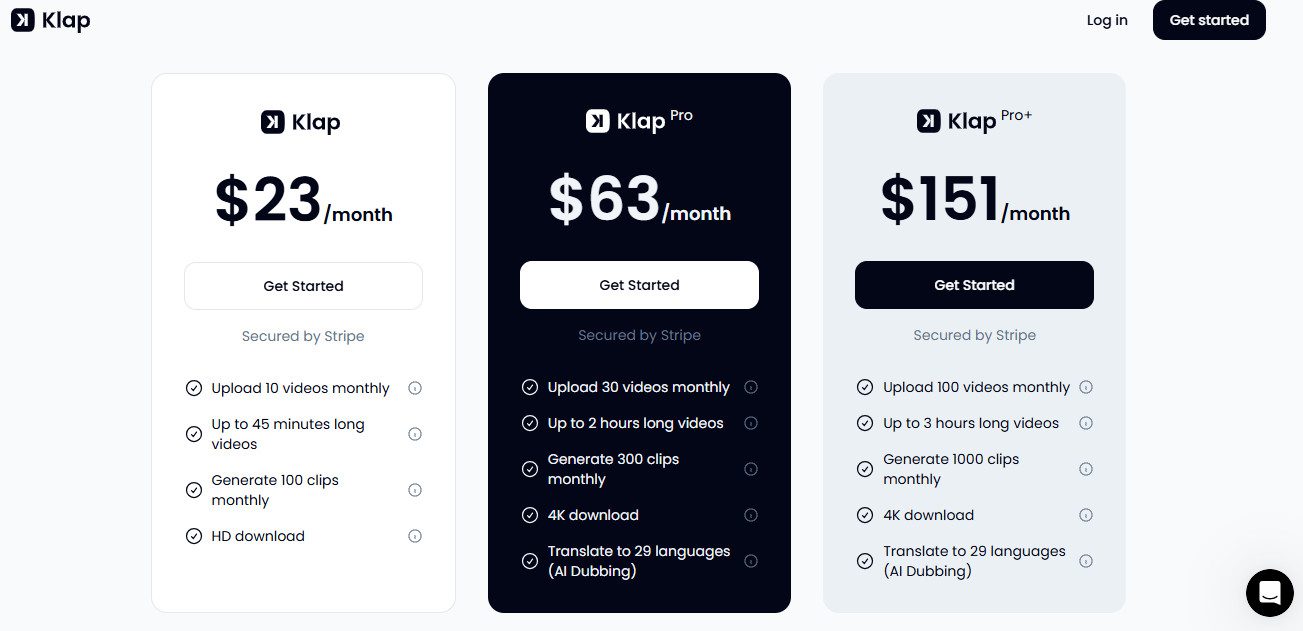Image resolution: width=1303 pixels, height=631 pixels.
Task: Click 'Get started' in the top right corner
Action: 1209,19
